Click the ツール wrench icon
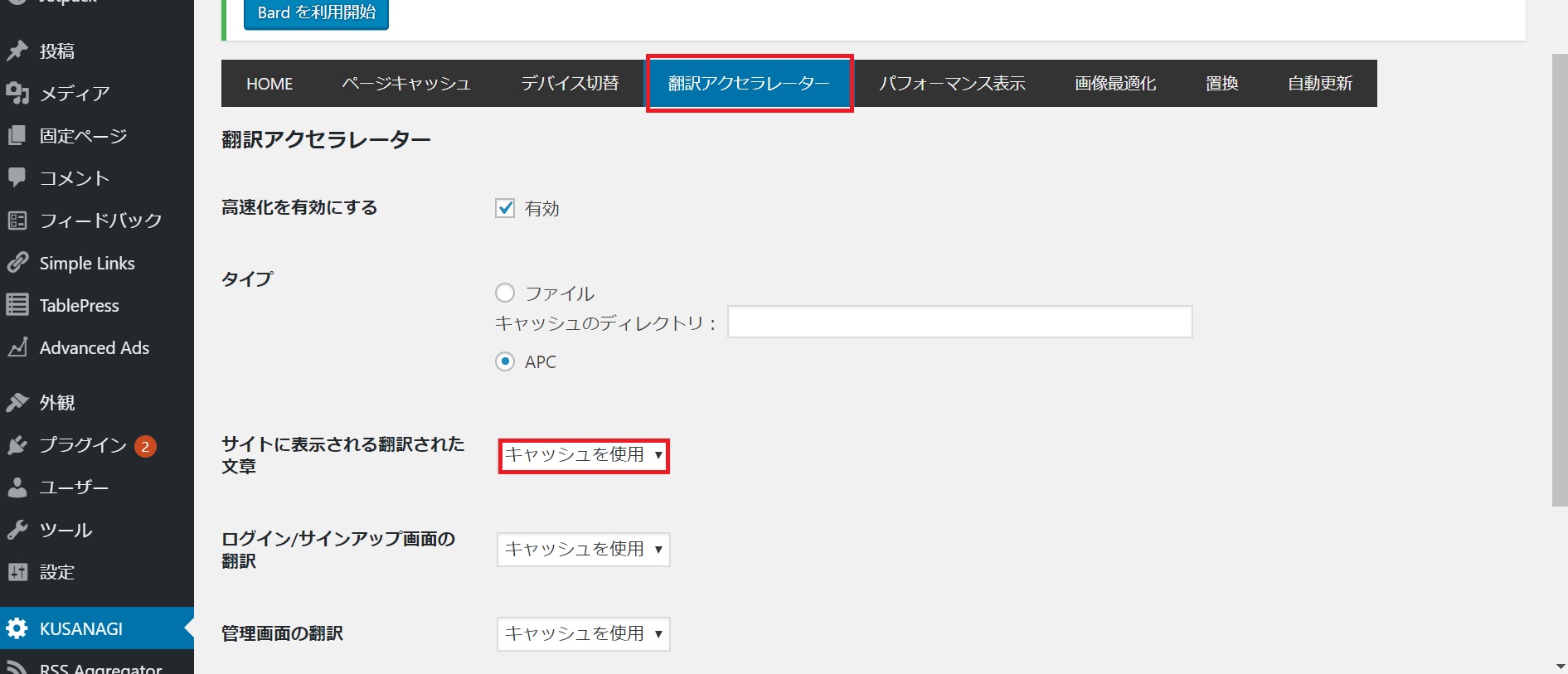 [x=17, y=530]
